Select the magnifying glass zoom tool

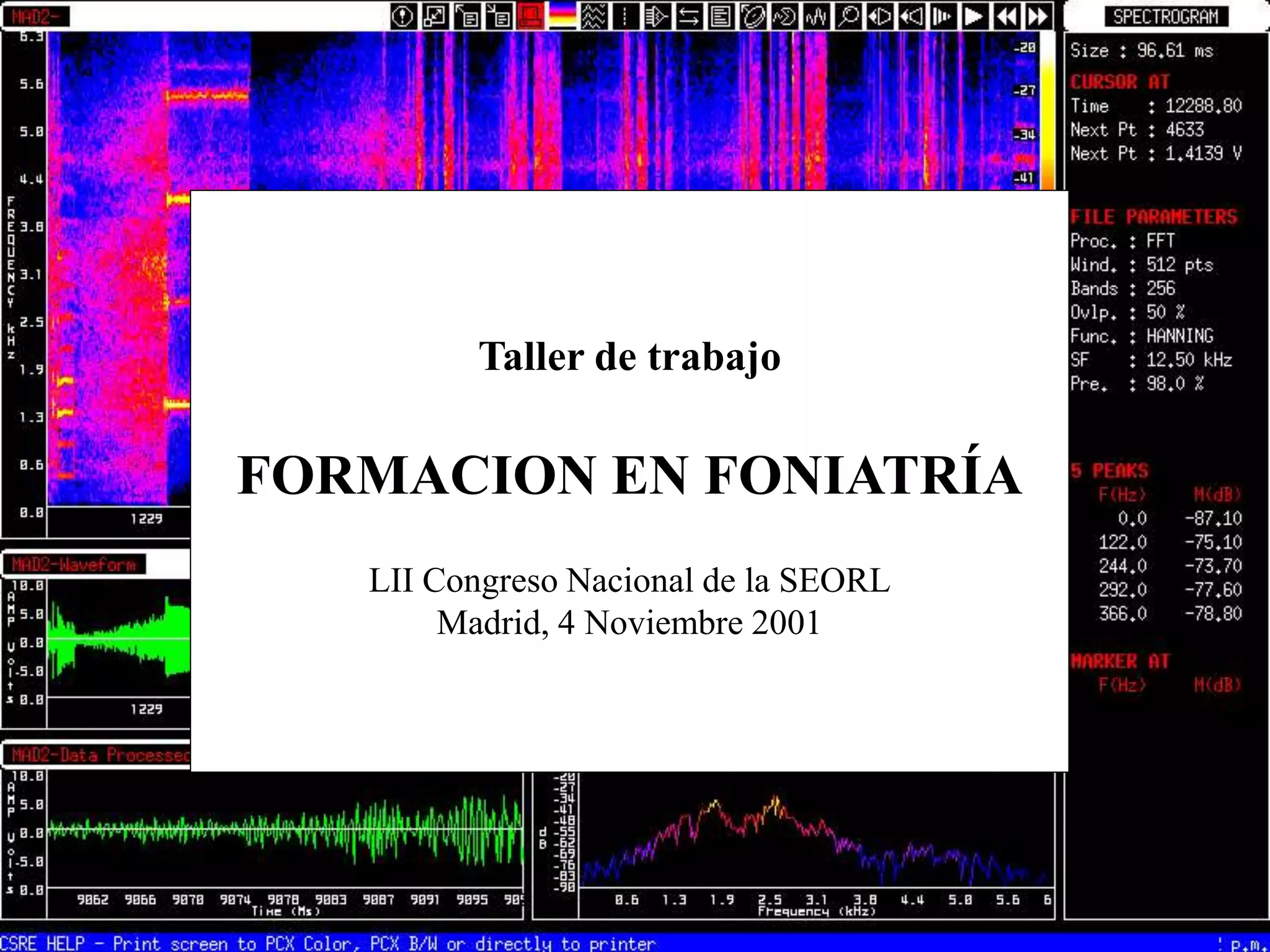point(847,17)
